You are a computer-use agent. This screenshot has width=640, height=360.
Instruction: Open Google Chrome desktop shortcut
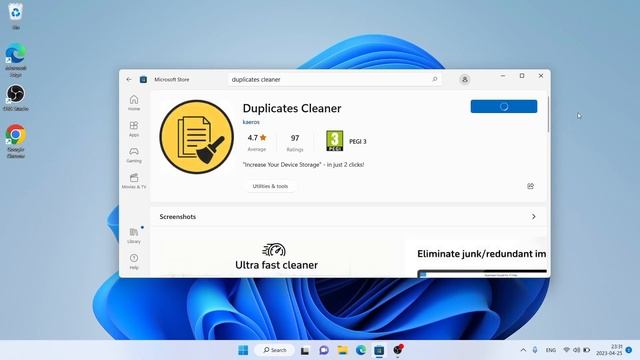pyautogui.click(x=16, y=141)
